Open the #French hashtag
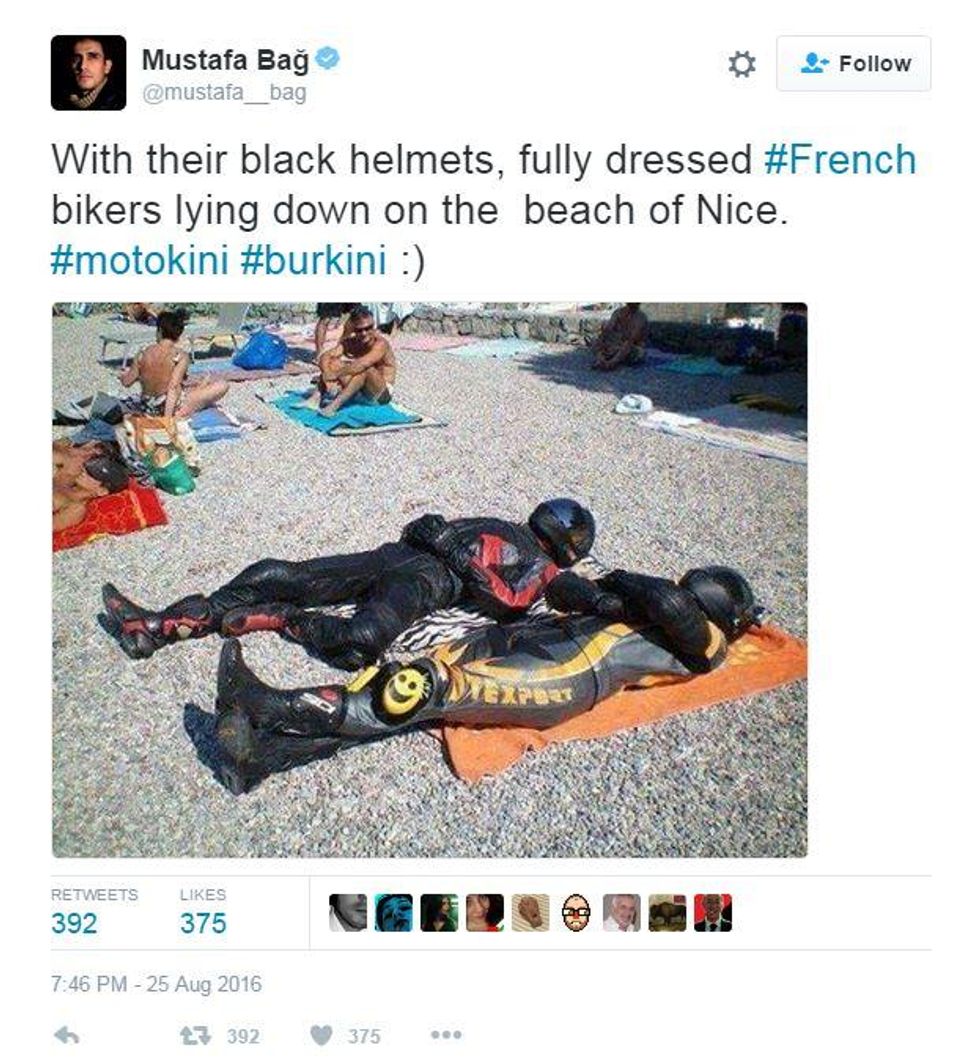This screenshot has width=980, height=1063. (840, 159)
